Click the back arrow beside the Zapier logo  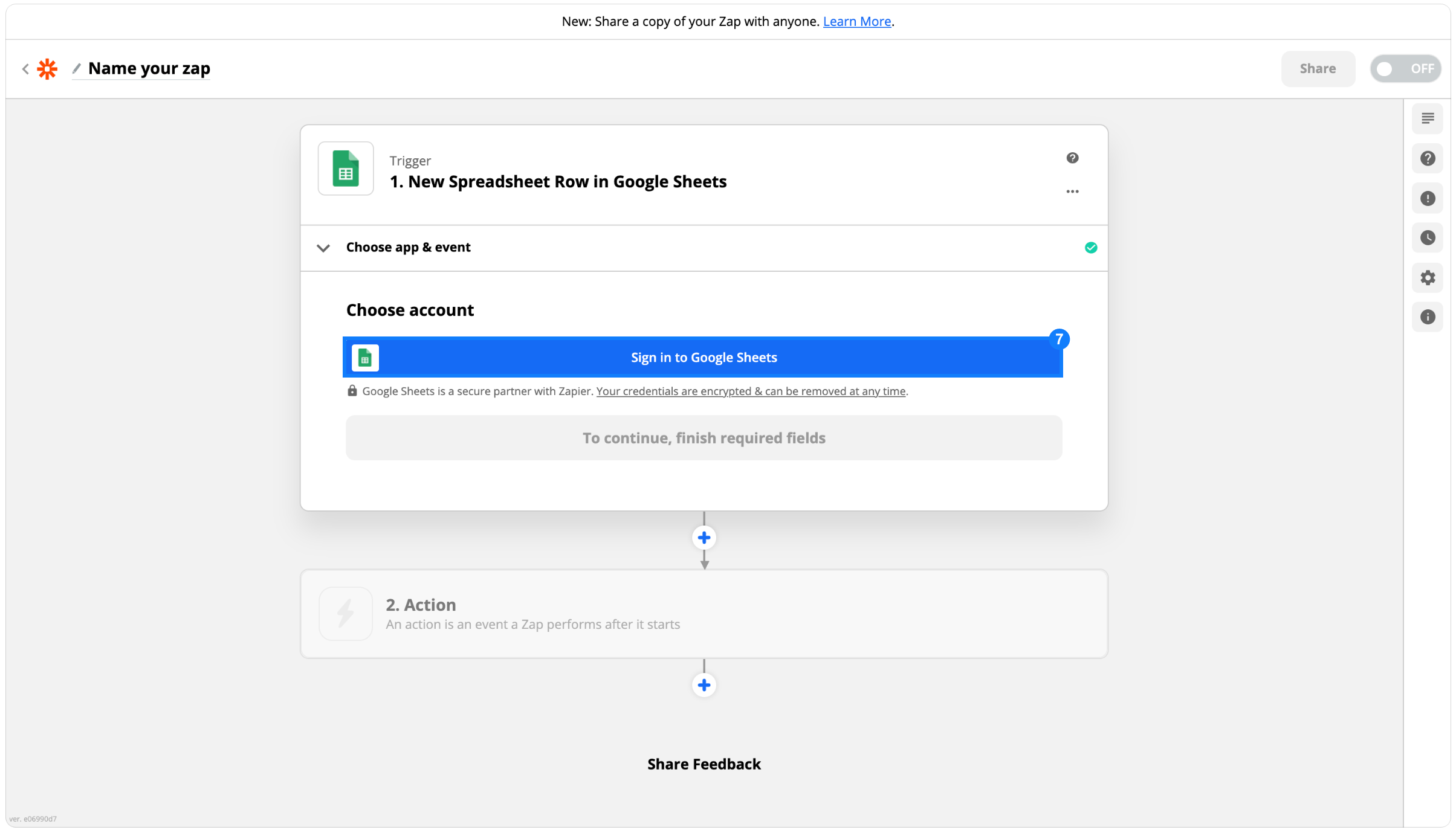(x=25, y=69)
